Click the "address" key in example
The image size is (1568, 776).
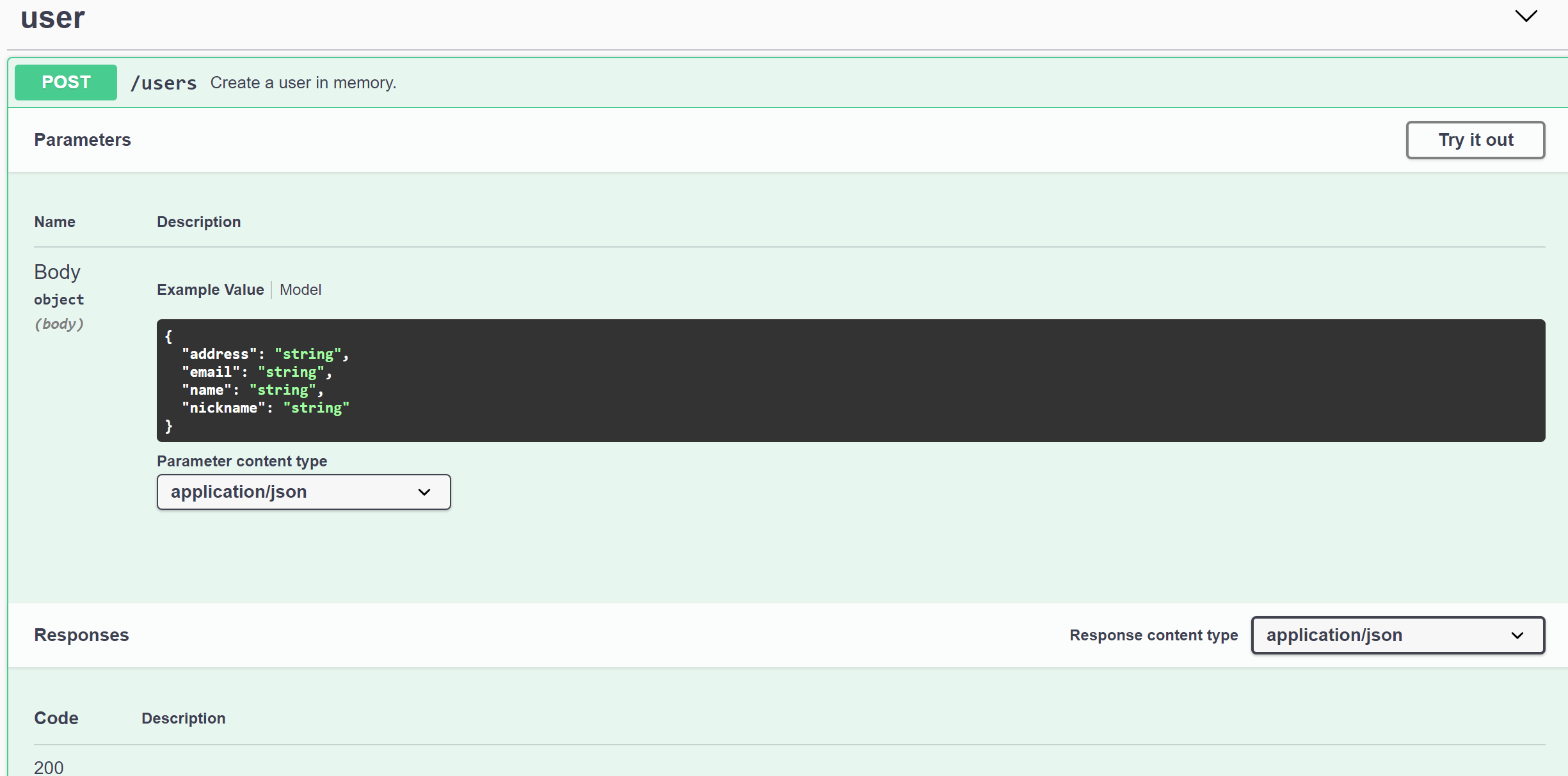219,354
